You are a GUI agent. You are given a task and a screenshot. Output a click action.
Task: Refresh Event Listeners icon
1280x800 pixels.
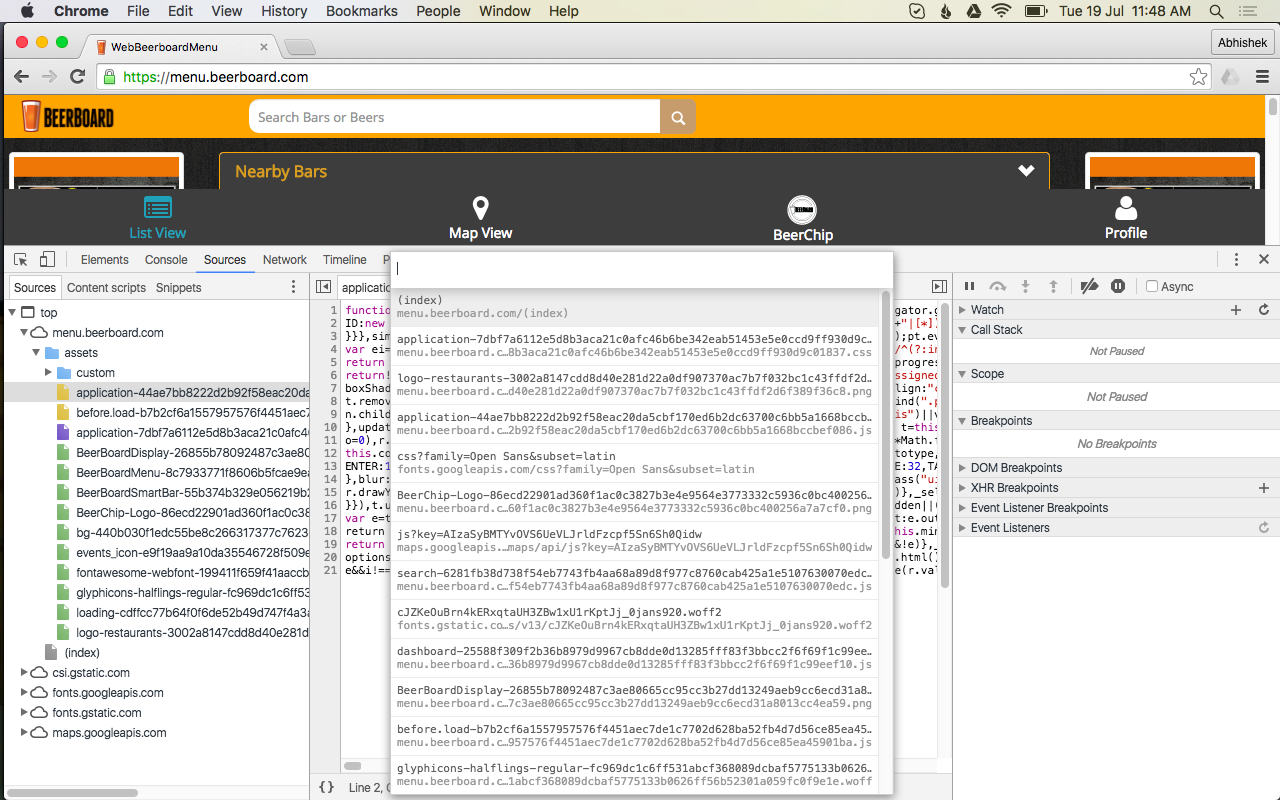click(x=1264, y=528)
